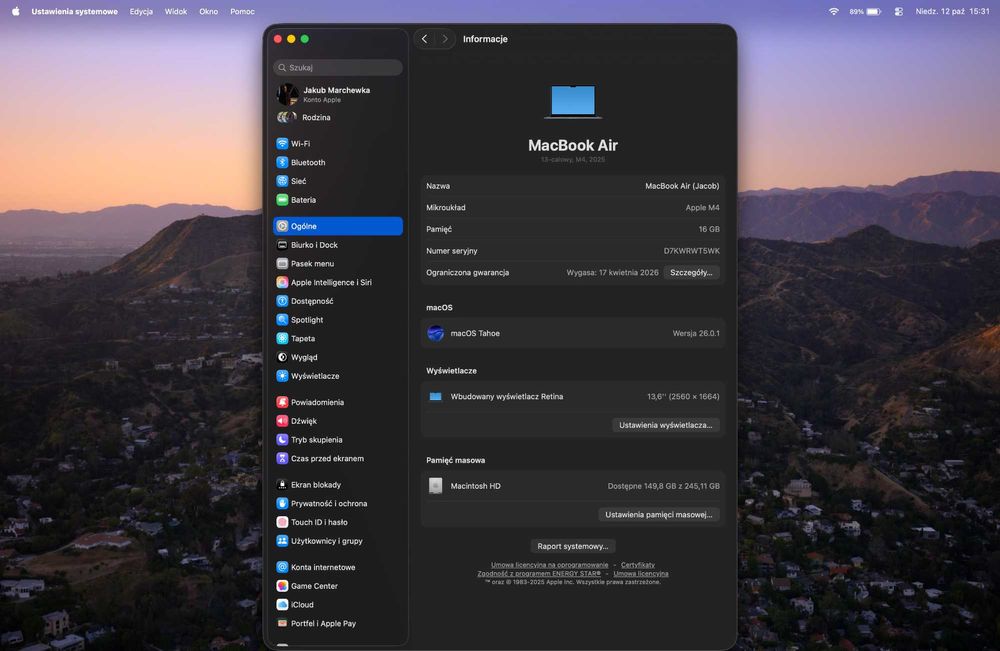Open Konta internetowe settings

tap(337, 567)
